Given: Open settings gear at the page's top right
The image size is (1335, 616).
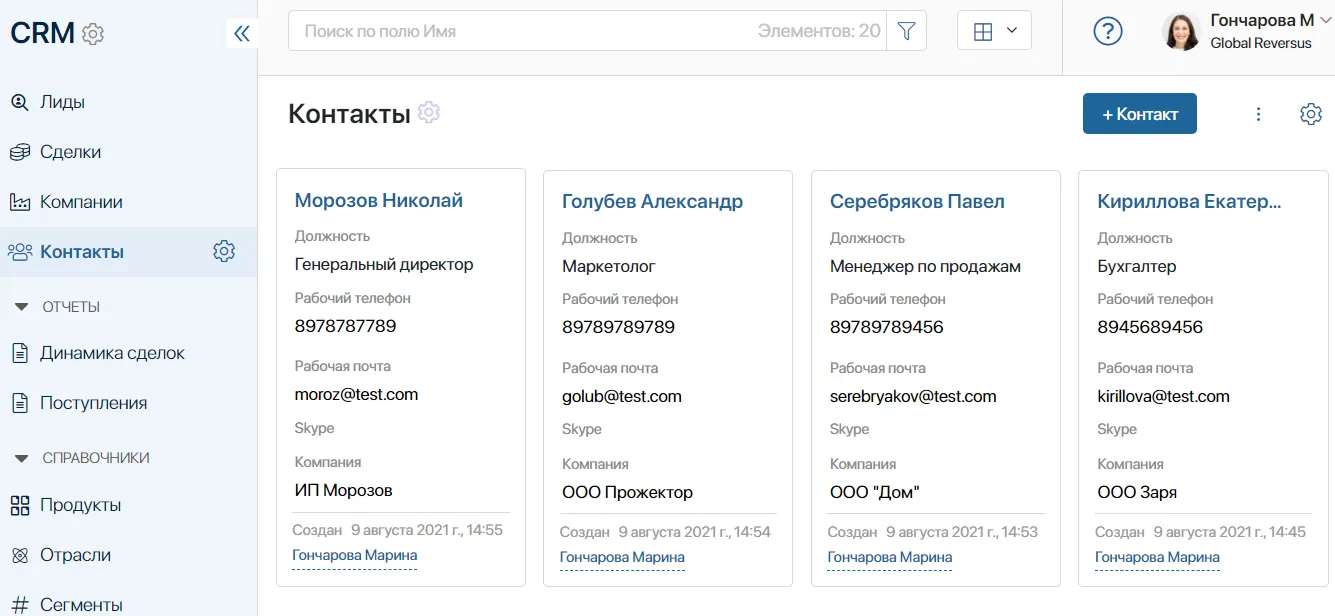Looking at the screenshot, I should (x=1310, y=113).
